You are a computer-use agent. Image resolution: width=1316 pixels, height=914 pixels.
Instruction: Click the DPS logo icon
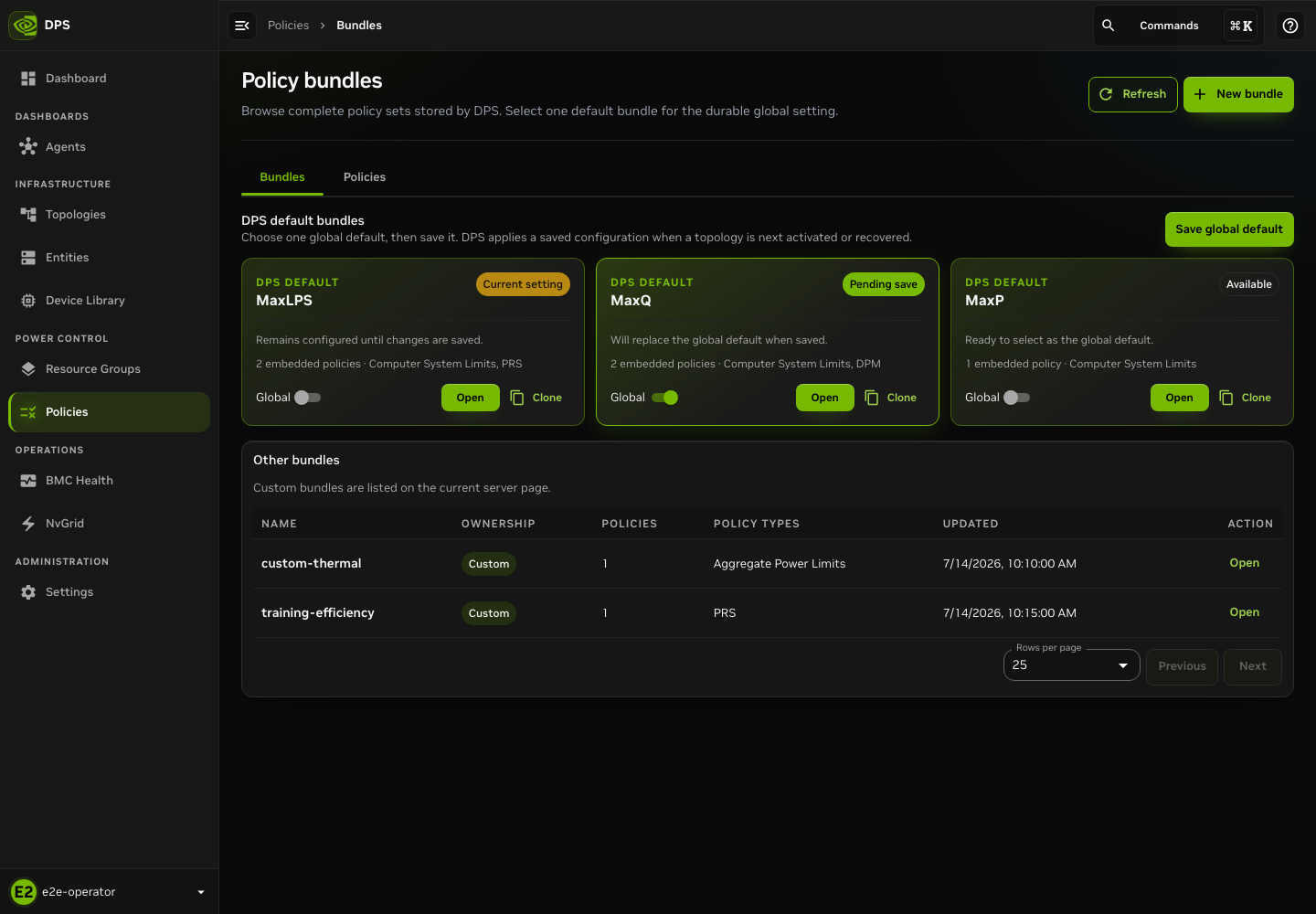(x=24, y=25)
